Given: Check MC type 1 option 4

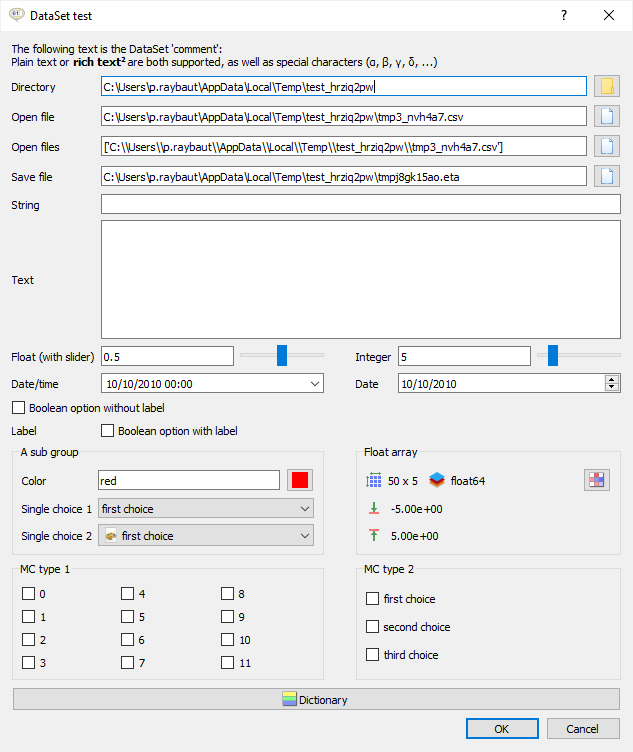Looking at the screenshot, I should pyautogui.click(x=128, y=594).
